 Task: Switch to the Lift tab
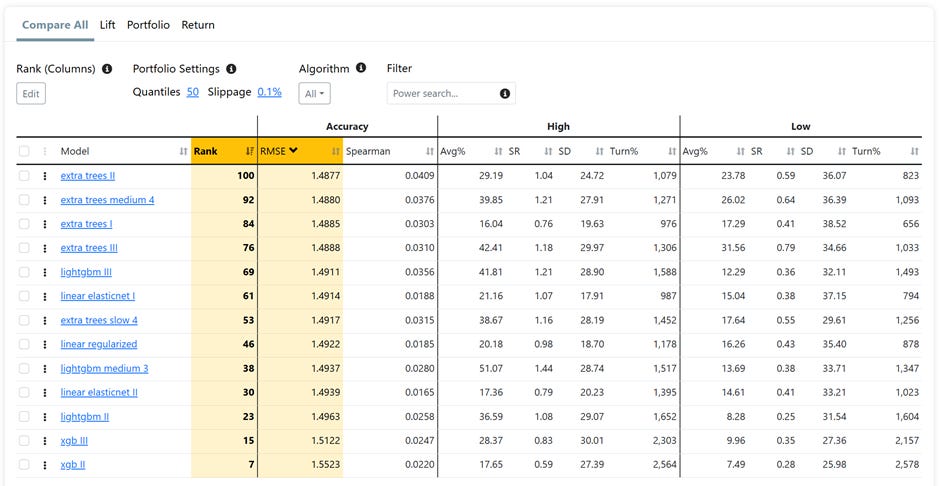(107, 25)
